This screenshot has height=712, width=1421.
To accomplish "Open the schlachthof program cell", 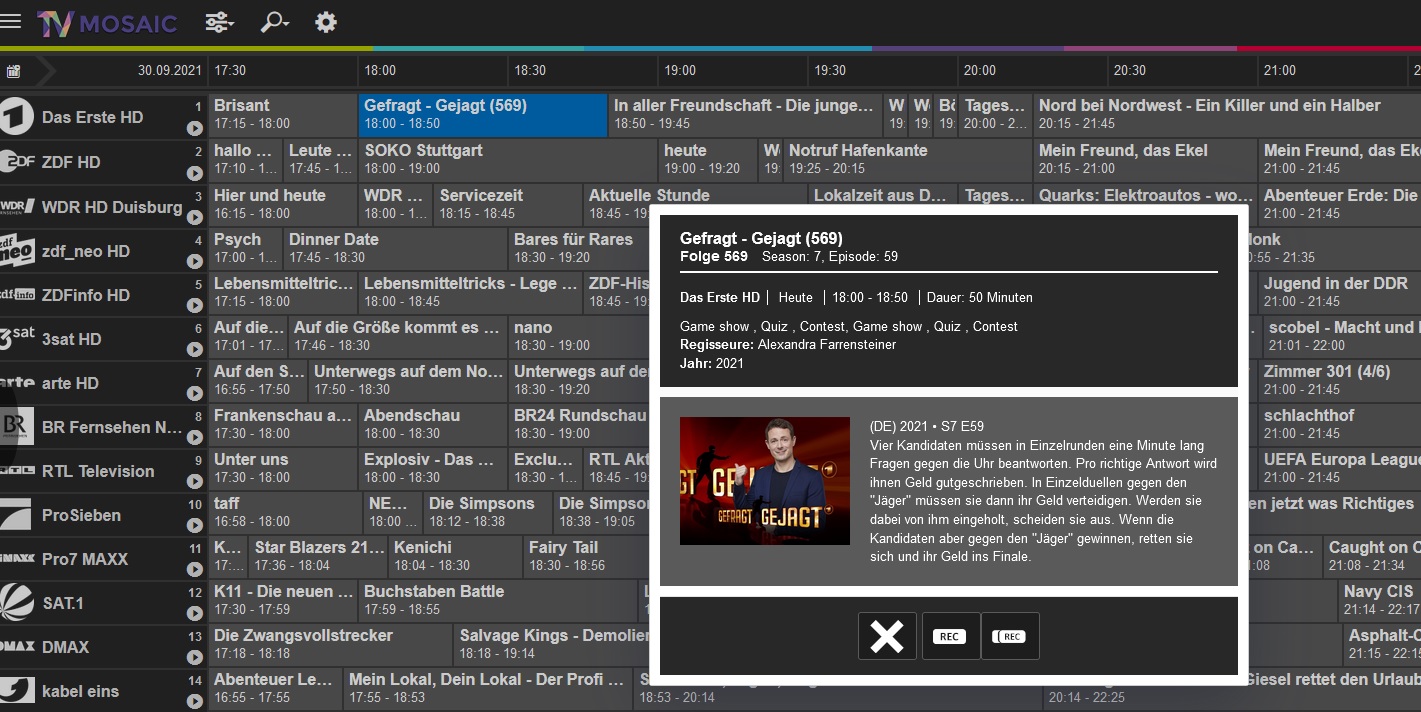I will click(1340, 424).
